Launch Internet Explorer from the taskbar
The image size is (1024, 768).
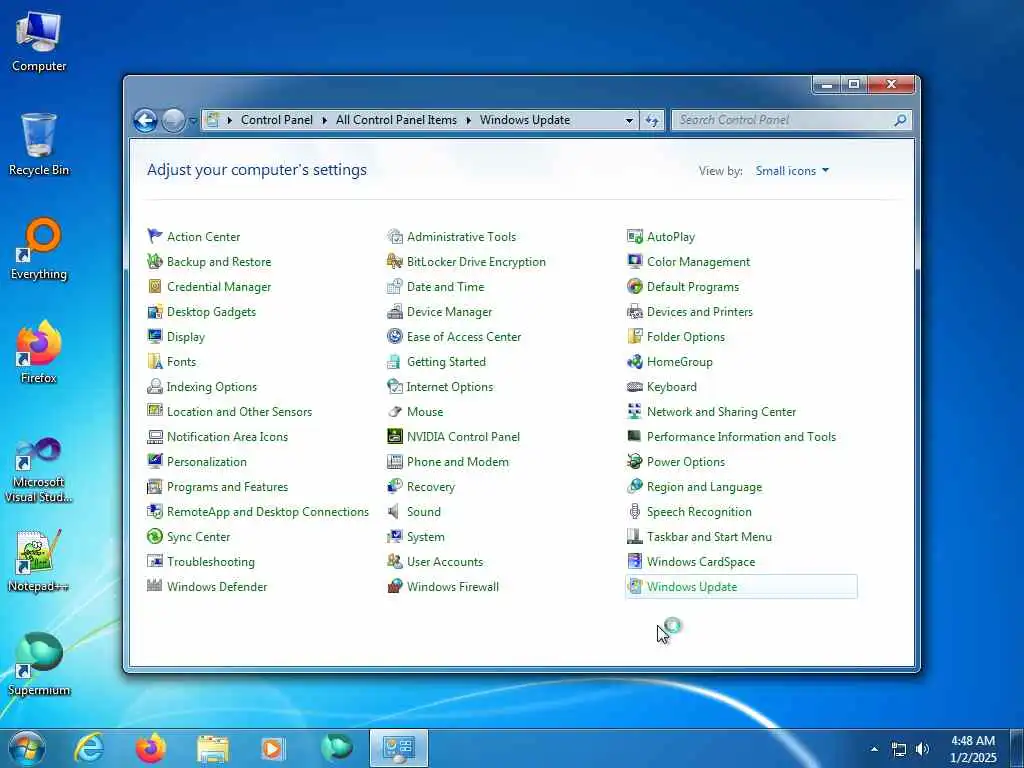click(89, 748)
